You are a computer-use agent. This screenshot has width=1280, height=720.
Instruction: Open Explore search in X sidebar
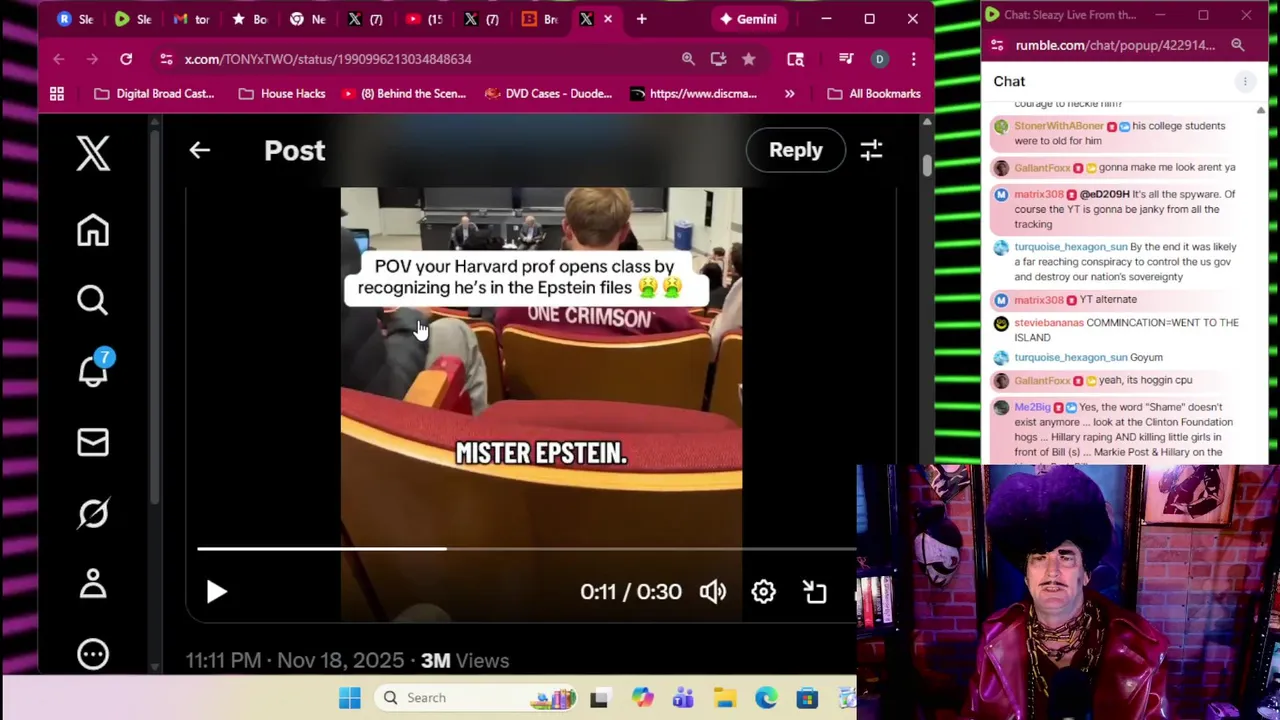[x=93, y=300]
